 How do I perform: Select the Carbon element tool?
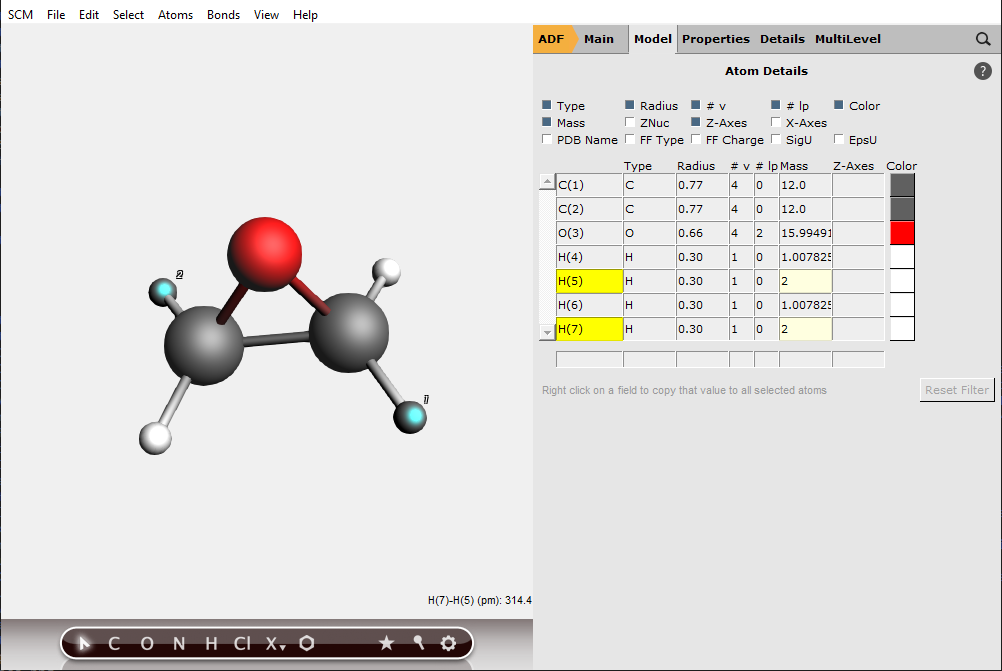tap(113, 644)
